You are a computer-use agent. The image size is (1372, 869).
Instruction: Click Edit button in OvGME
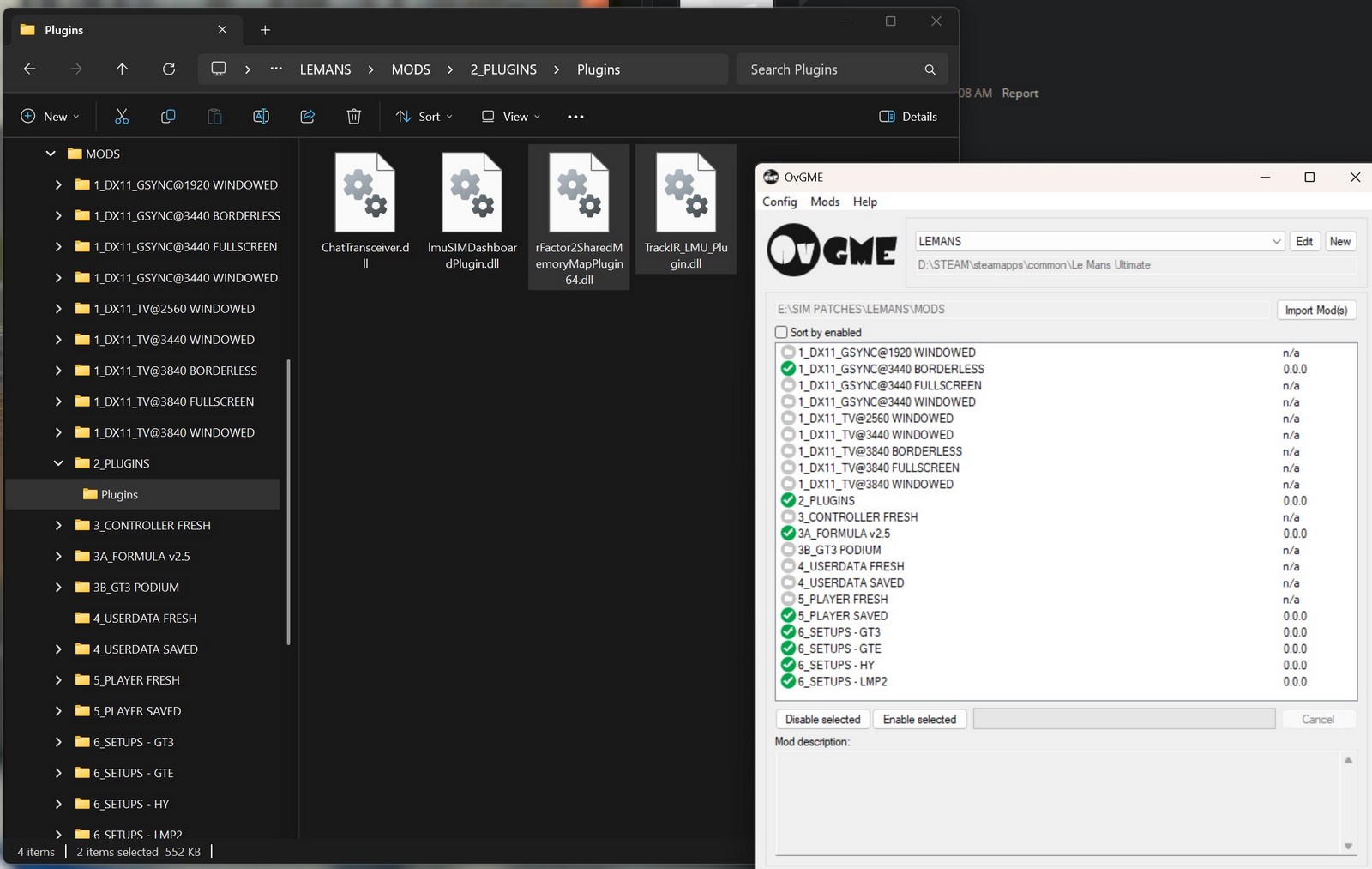click(x=1304, y=241)
